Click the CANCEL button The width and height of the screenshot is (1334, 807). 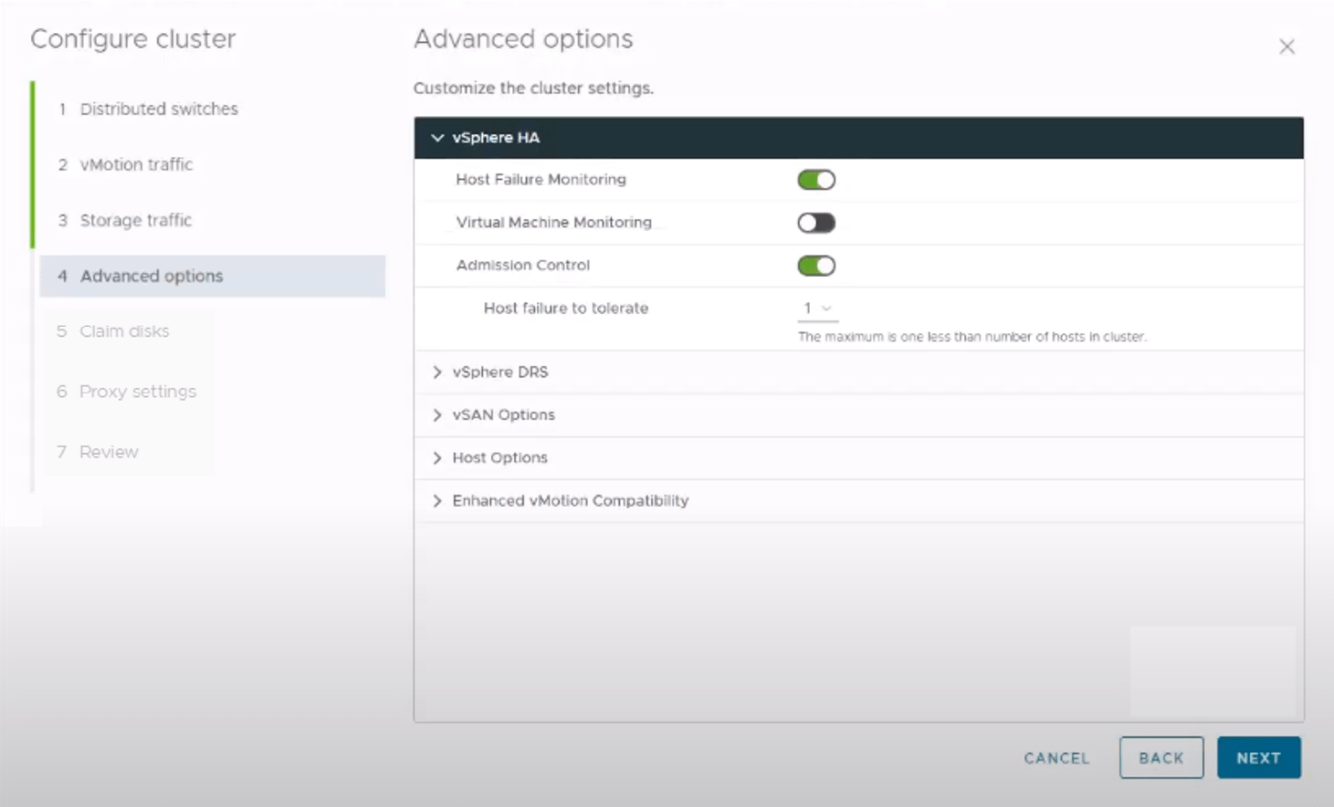point(1057,758)
